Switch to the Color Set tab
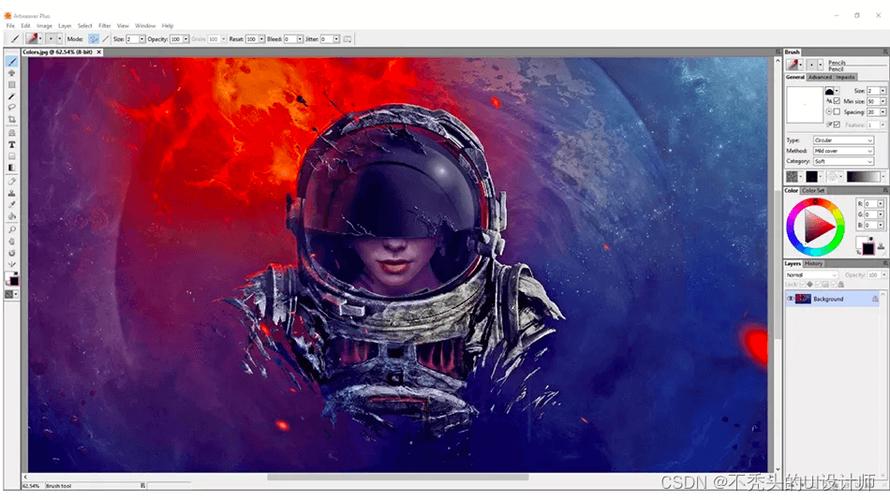 coord(813,190)
